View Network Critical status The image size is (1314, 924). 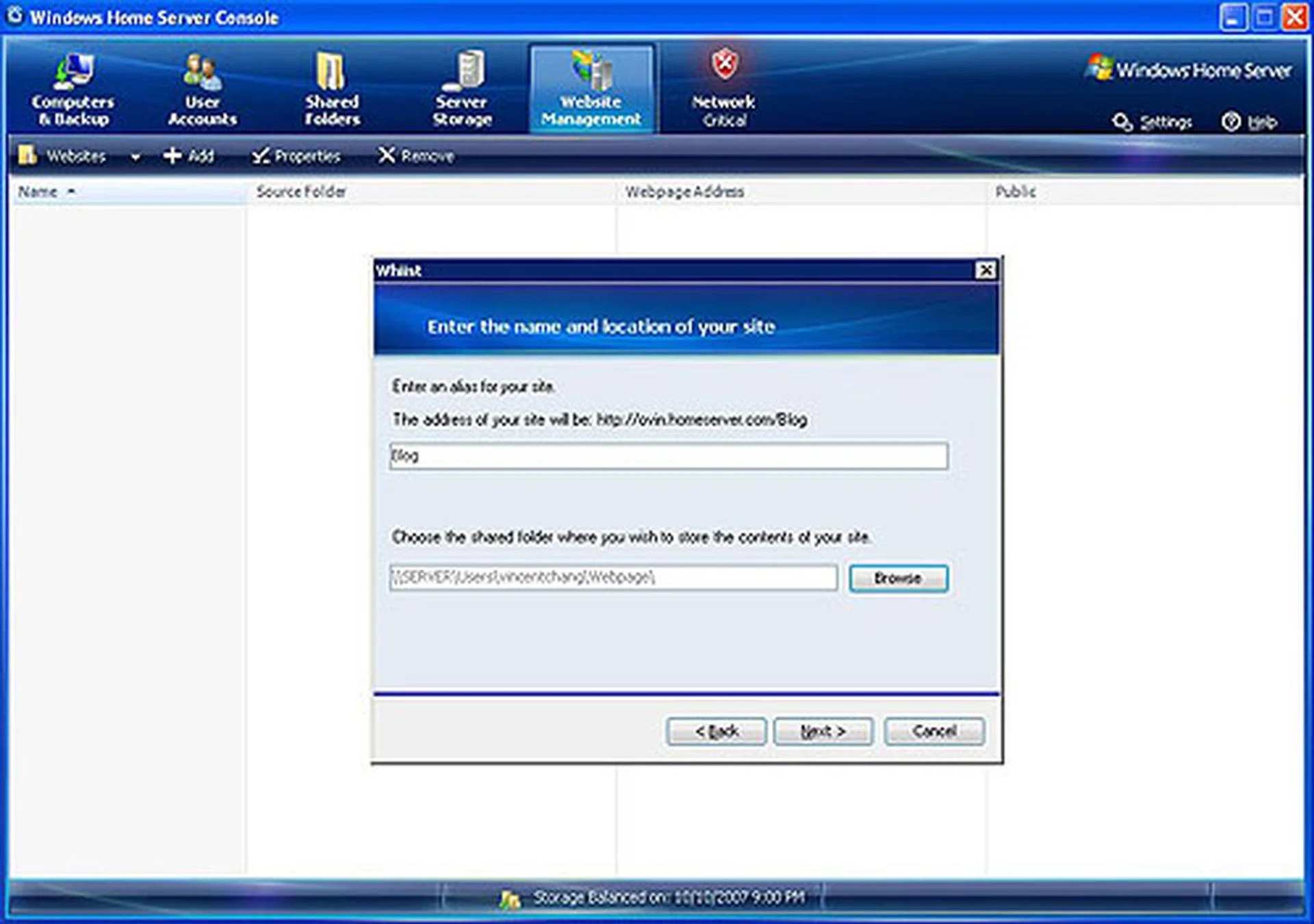click(x=723, y=89)
